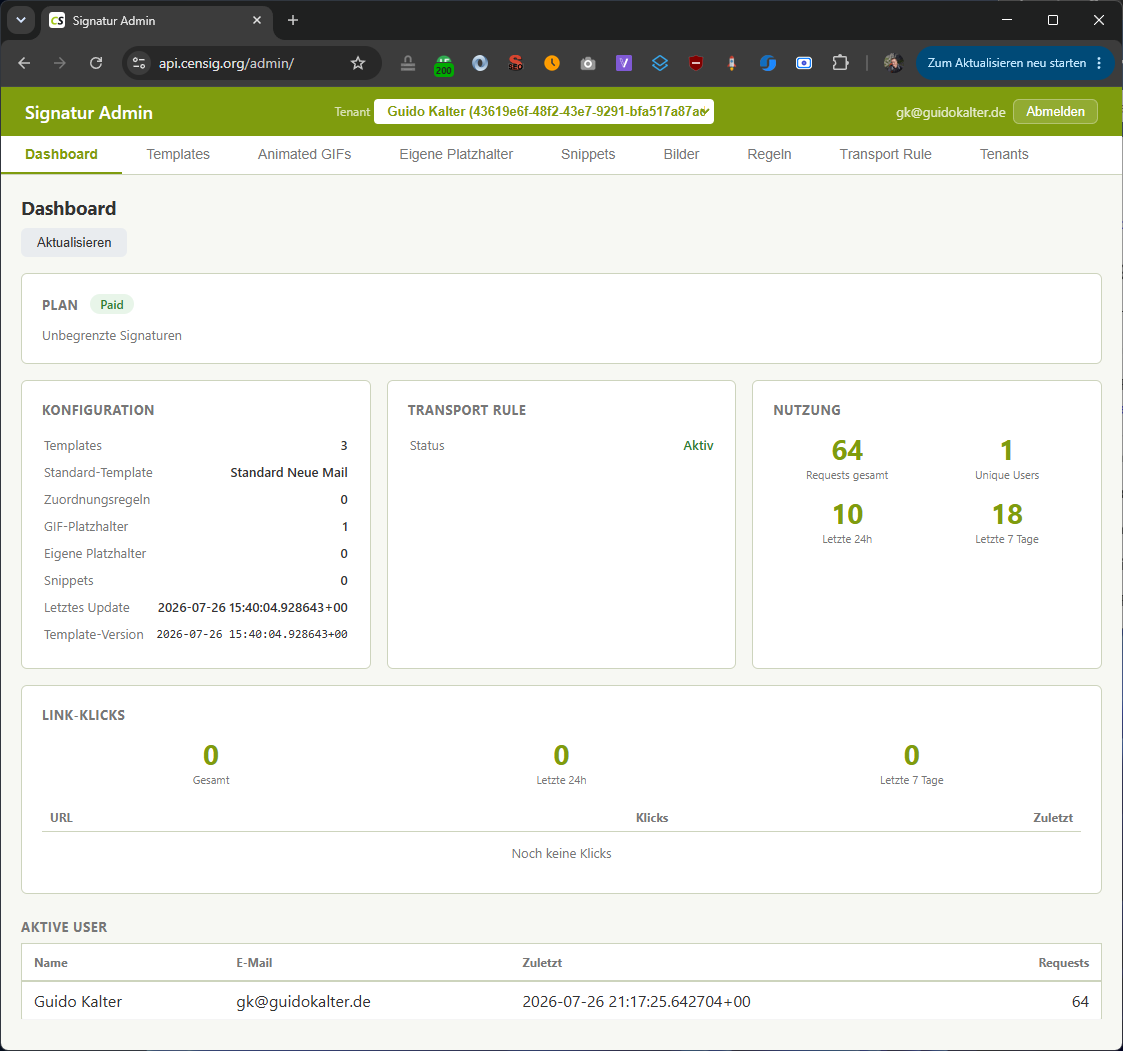Go to the Eigene Platzhalter tab
Image resolution: width=1123 pixels, height=1051 pixels.
(456, 154)
